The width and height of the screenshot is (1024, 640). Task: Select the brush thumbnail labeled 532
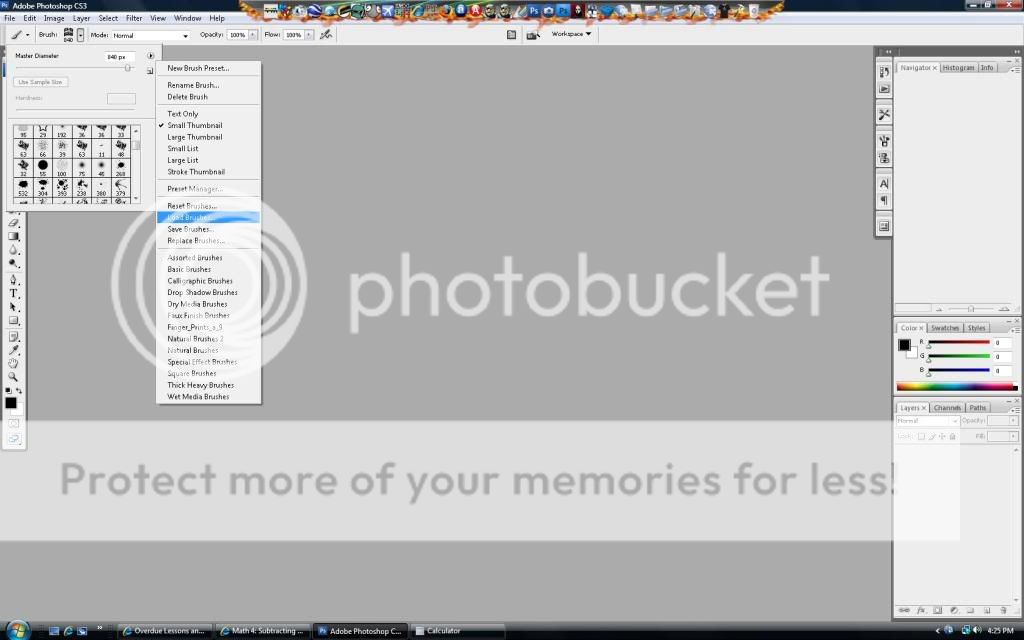pyautogui.click(x=23, y=187)
